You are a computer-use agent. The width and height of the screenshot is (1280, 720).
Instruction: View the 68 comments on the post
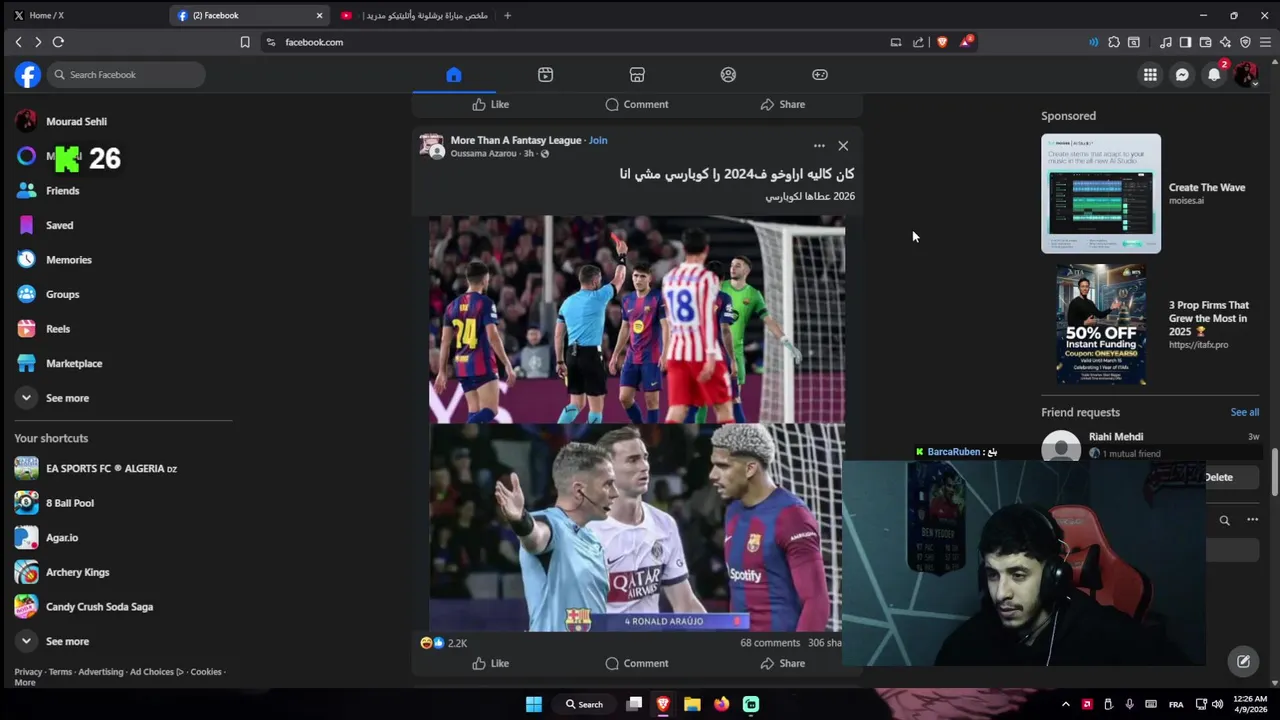click(x=770, y=643)
